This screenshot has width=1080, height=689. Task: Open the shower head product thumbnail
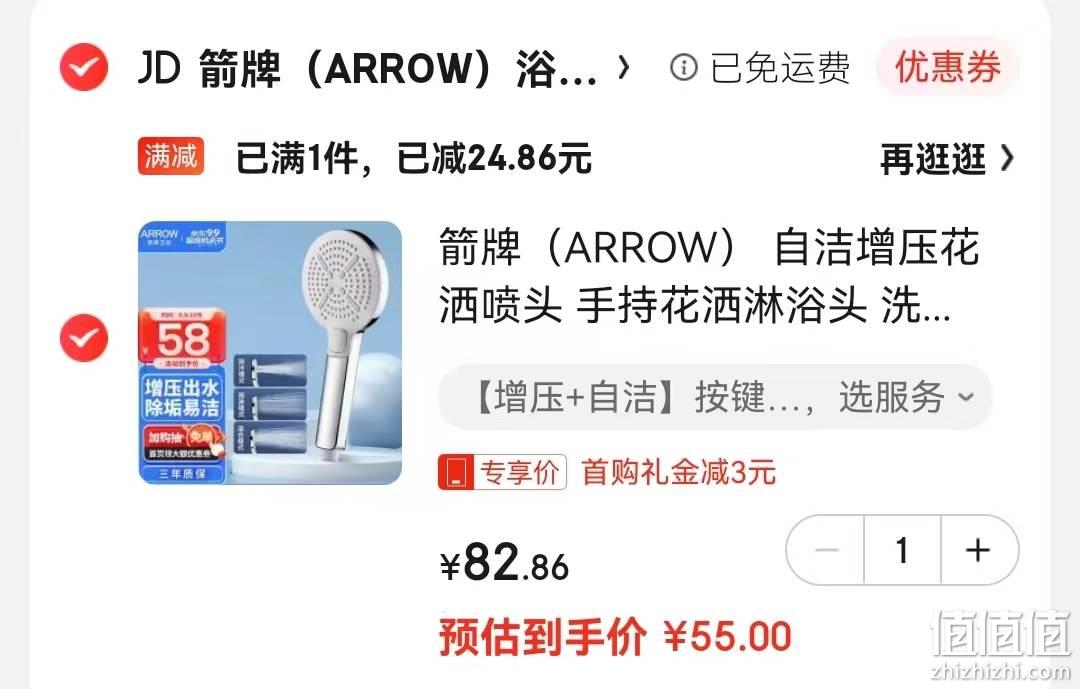[x=270, y=353]
